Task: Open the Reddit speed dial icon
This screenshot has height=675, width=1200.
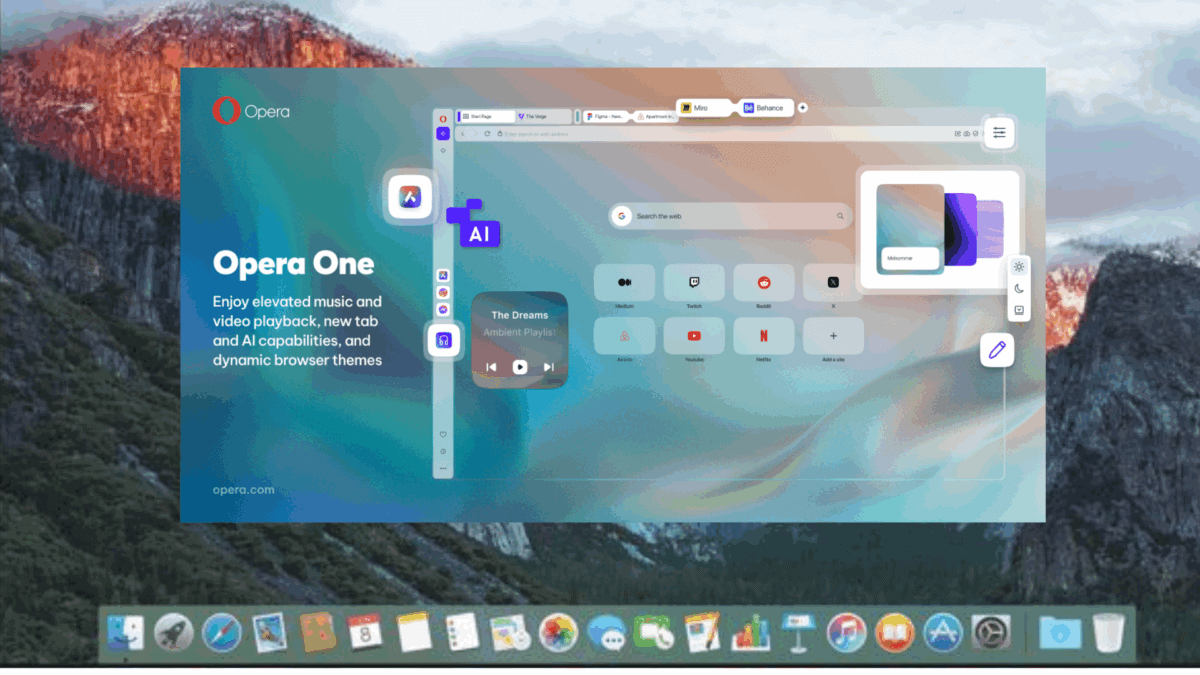Action: pyautogui.click(x=764, y=283)
